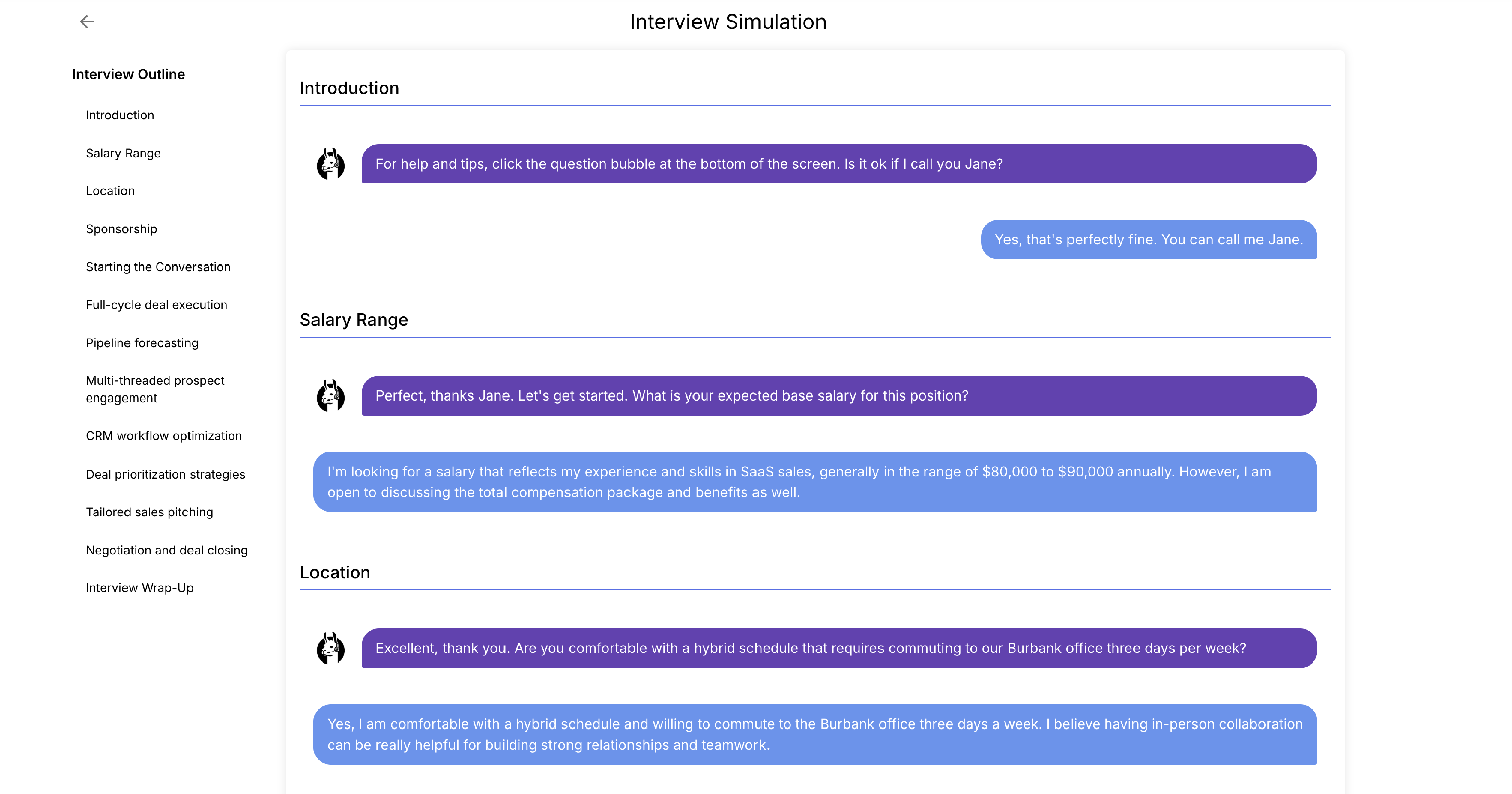
Task: Click interviewer avatar in Introduction section
Action: click(x=331, y=164)
